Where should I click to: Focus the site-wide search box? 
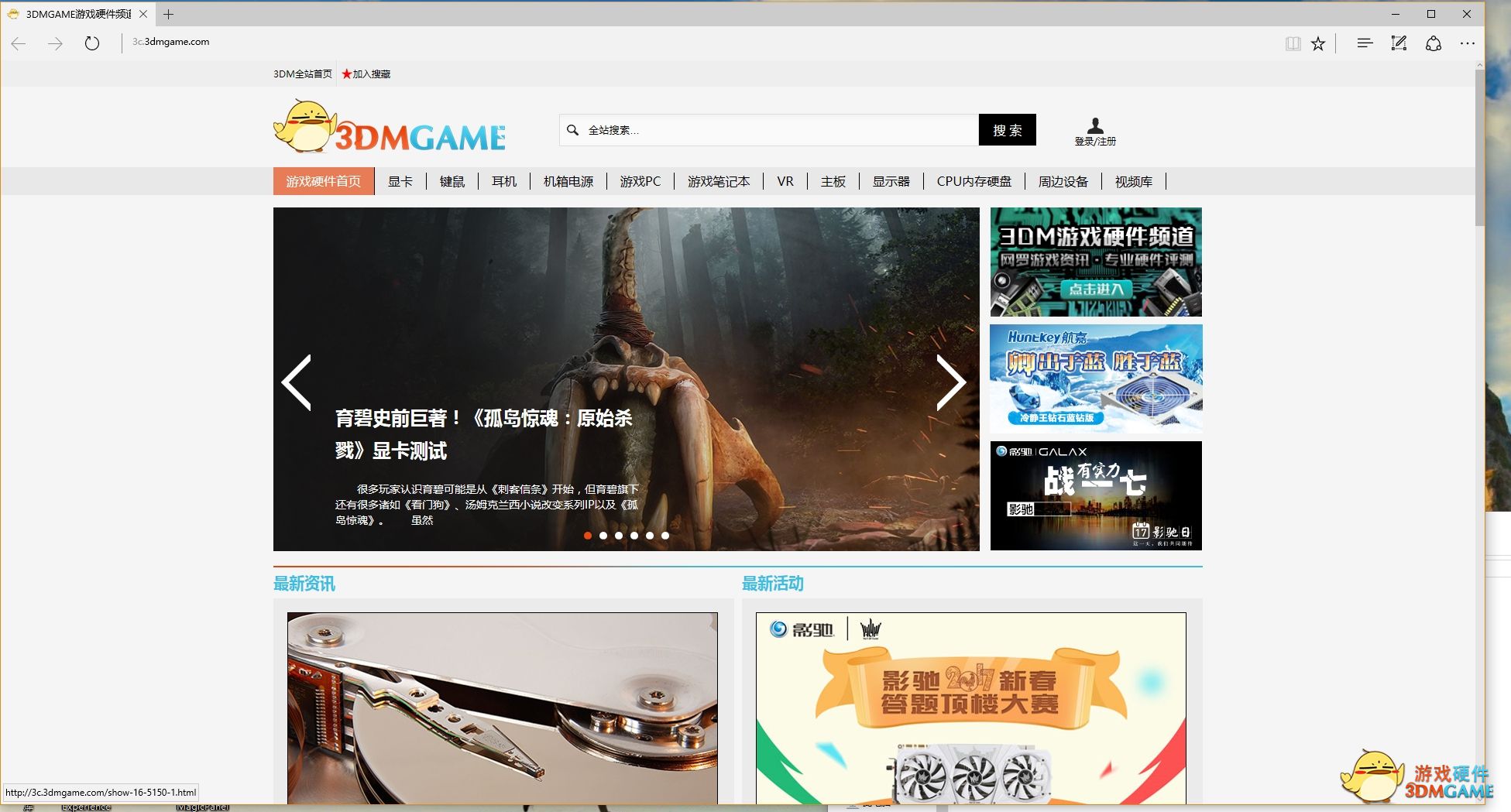pos(769,130)
